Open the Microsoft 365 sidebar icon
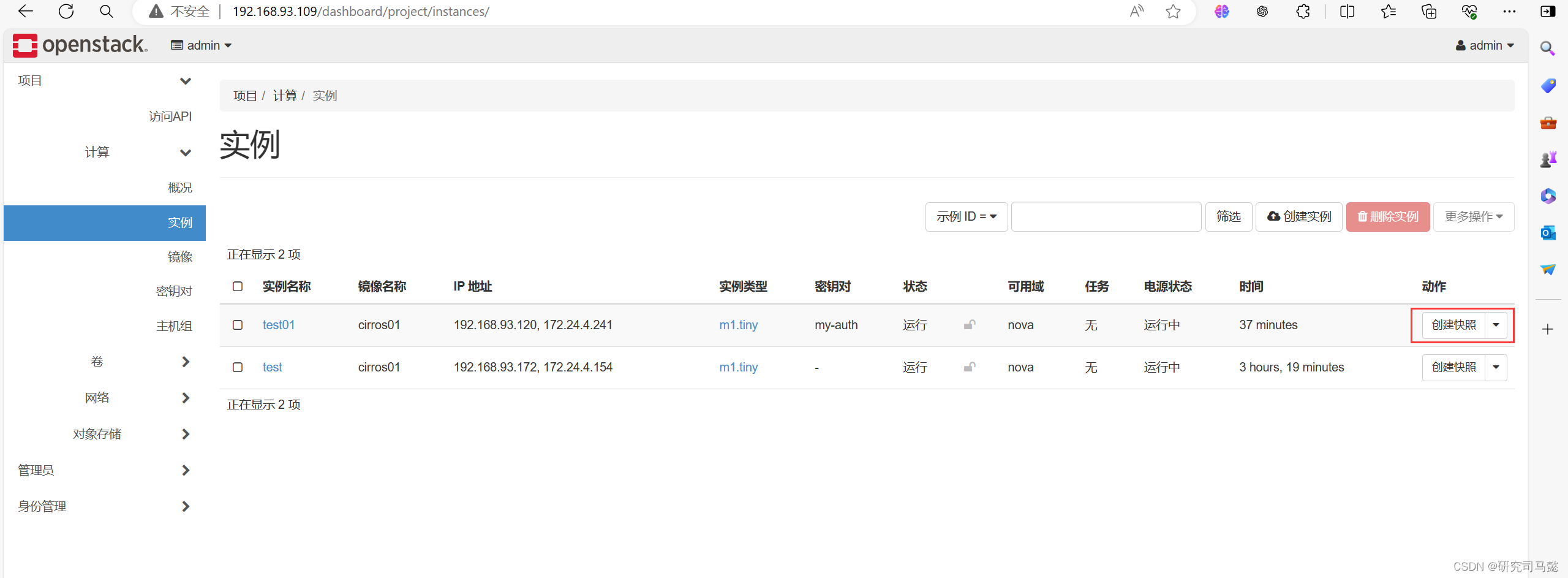This screenshot has height=578, width=1568. pyautogui.click(x=1548, y=196)
